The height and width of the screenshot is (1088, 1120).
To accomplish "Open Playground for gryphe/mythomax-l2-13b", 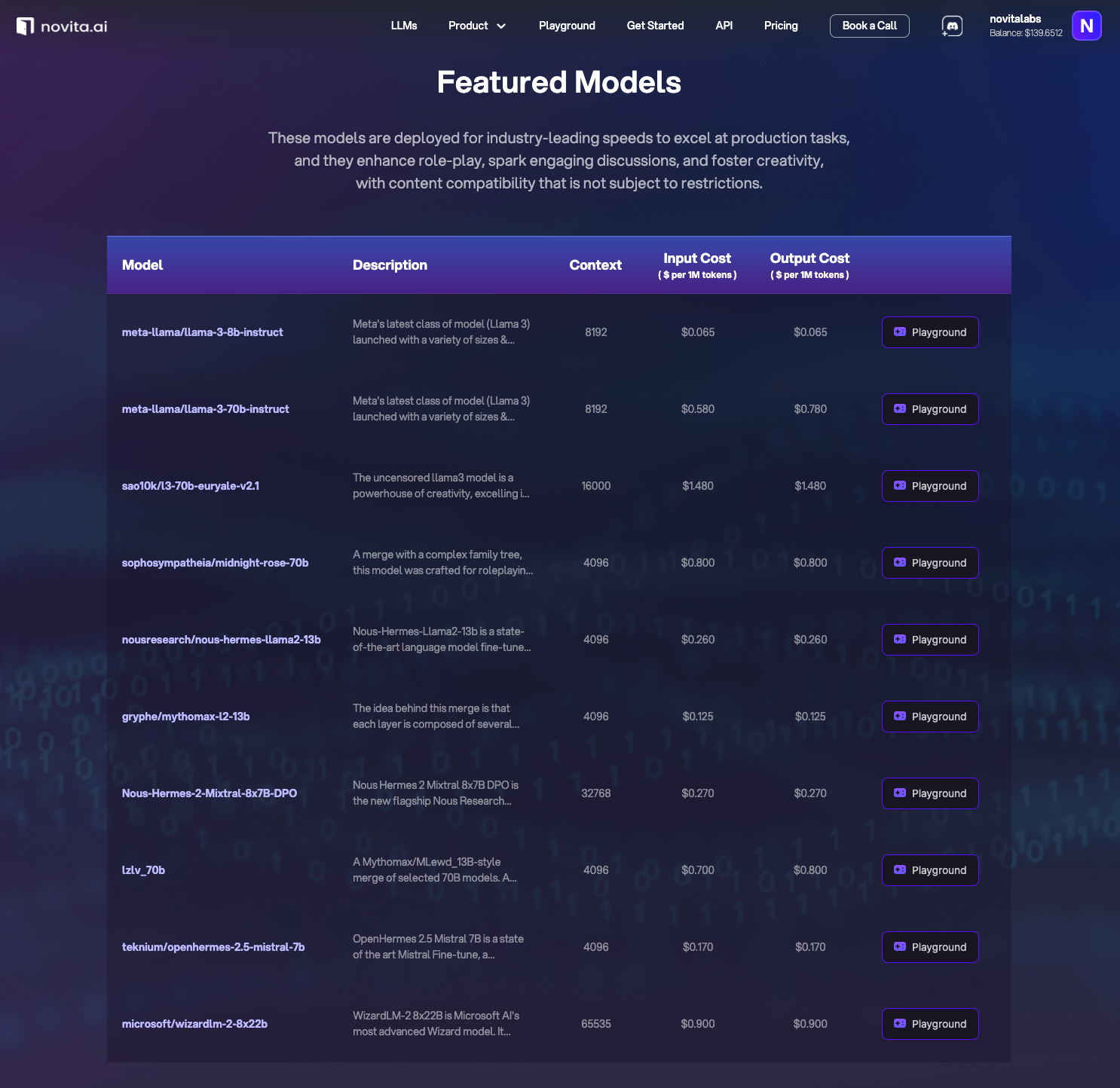I will pyautogui.click(x=930, y=717).
